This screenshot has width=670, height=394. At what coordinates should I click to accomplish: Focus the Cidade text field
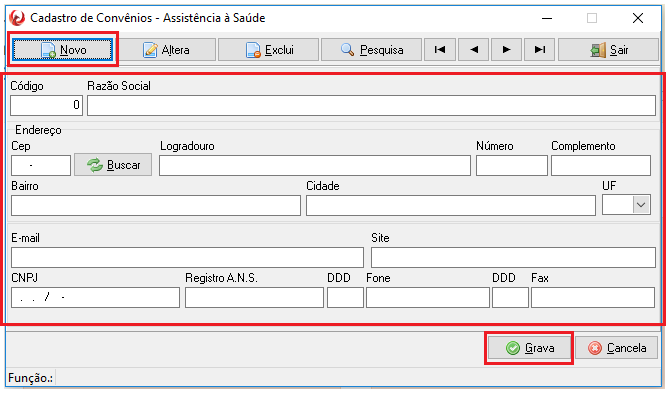pyautogui.click(x=451, y=206)
